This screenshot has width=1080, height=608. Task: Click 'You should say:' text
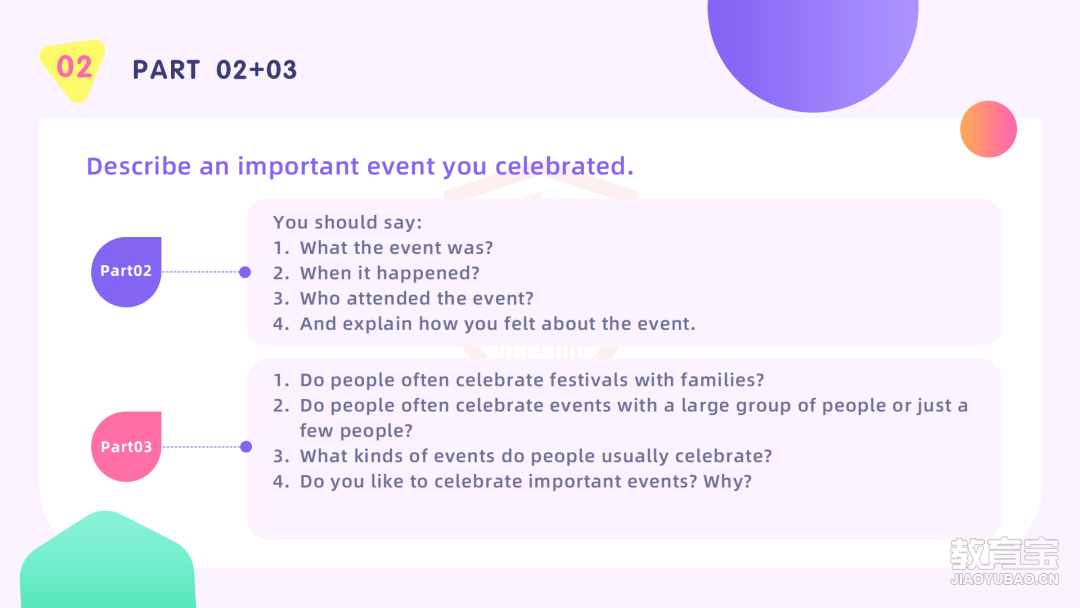coord(348,222)
